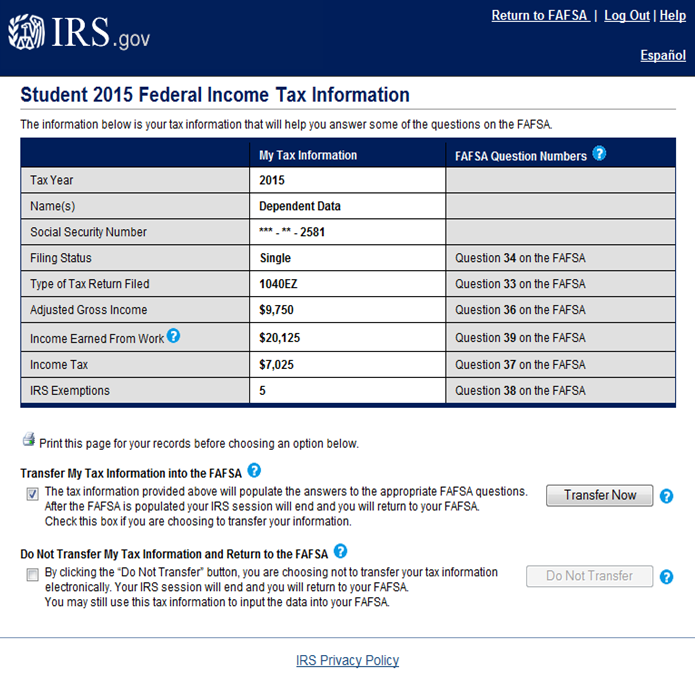This screenshot has width=695, height=675.
Task: Open help icon beside FAFSA Question Numbers header
Action: click(599, 153)
